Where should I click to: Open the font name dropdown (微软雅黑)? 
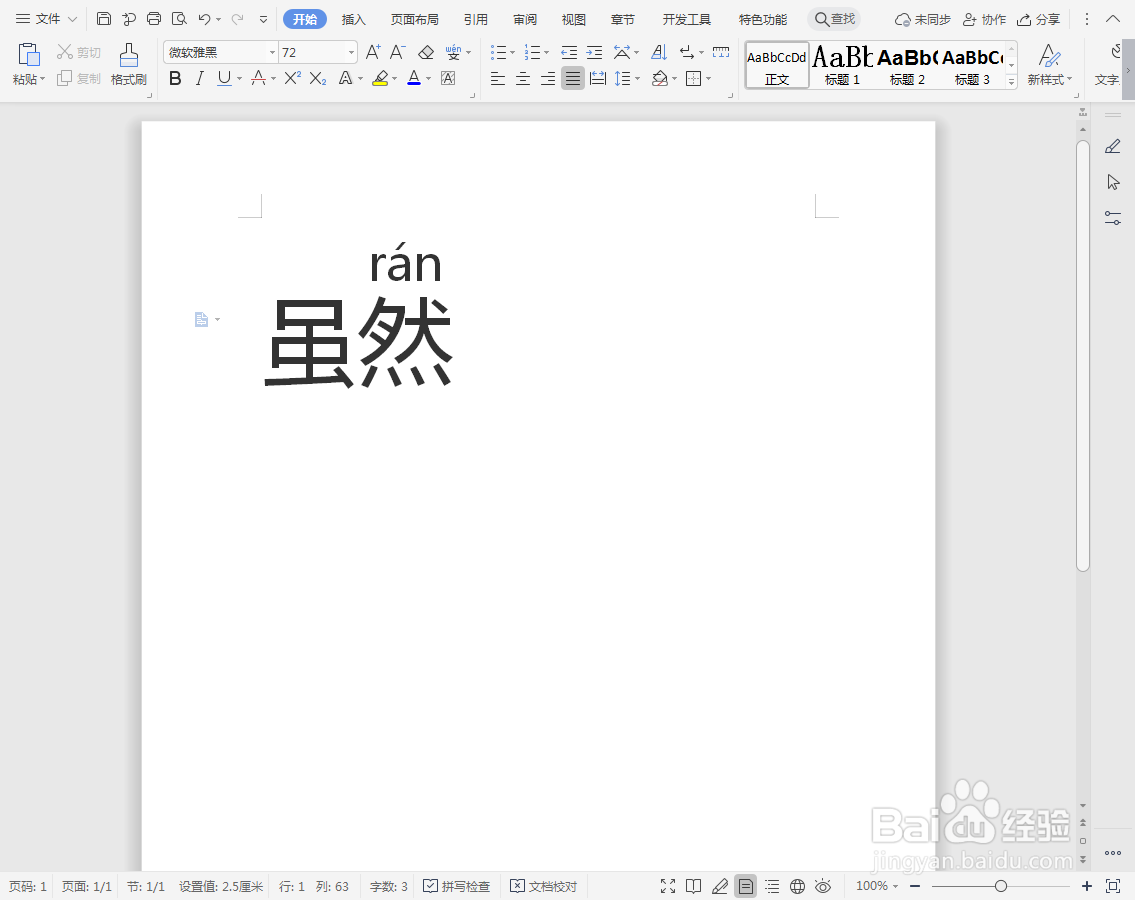[x=272, y=52]
